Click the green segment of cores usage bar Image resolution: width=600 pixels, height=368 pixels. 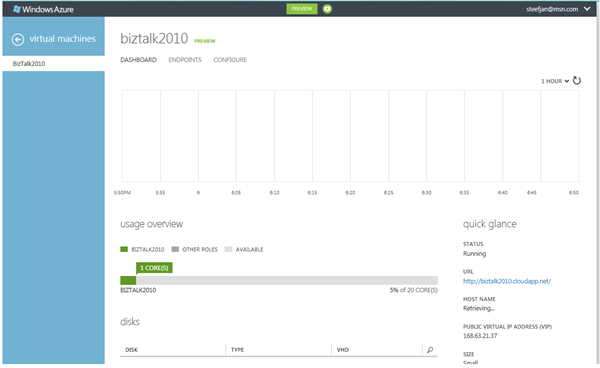point(128,280)
